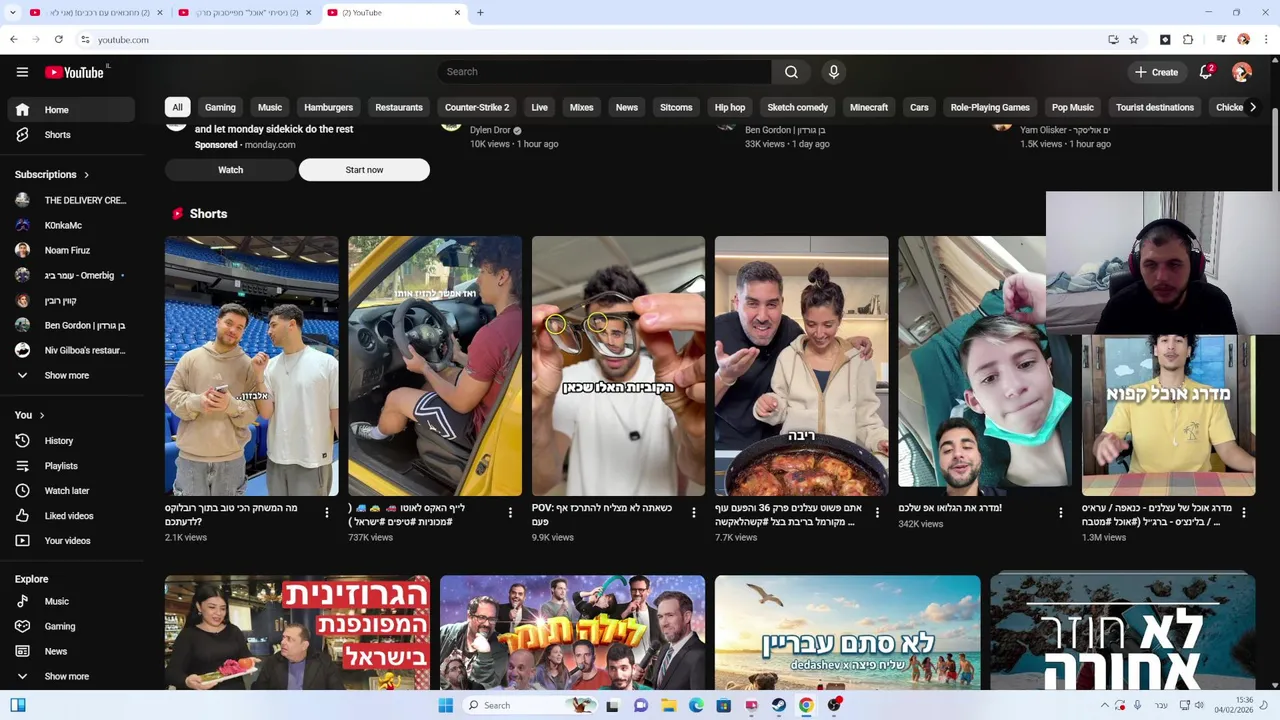
Task: Select the Hamburgers filter chip
Action: pyautogui.click(x=328, y=107)
